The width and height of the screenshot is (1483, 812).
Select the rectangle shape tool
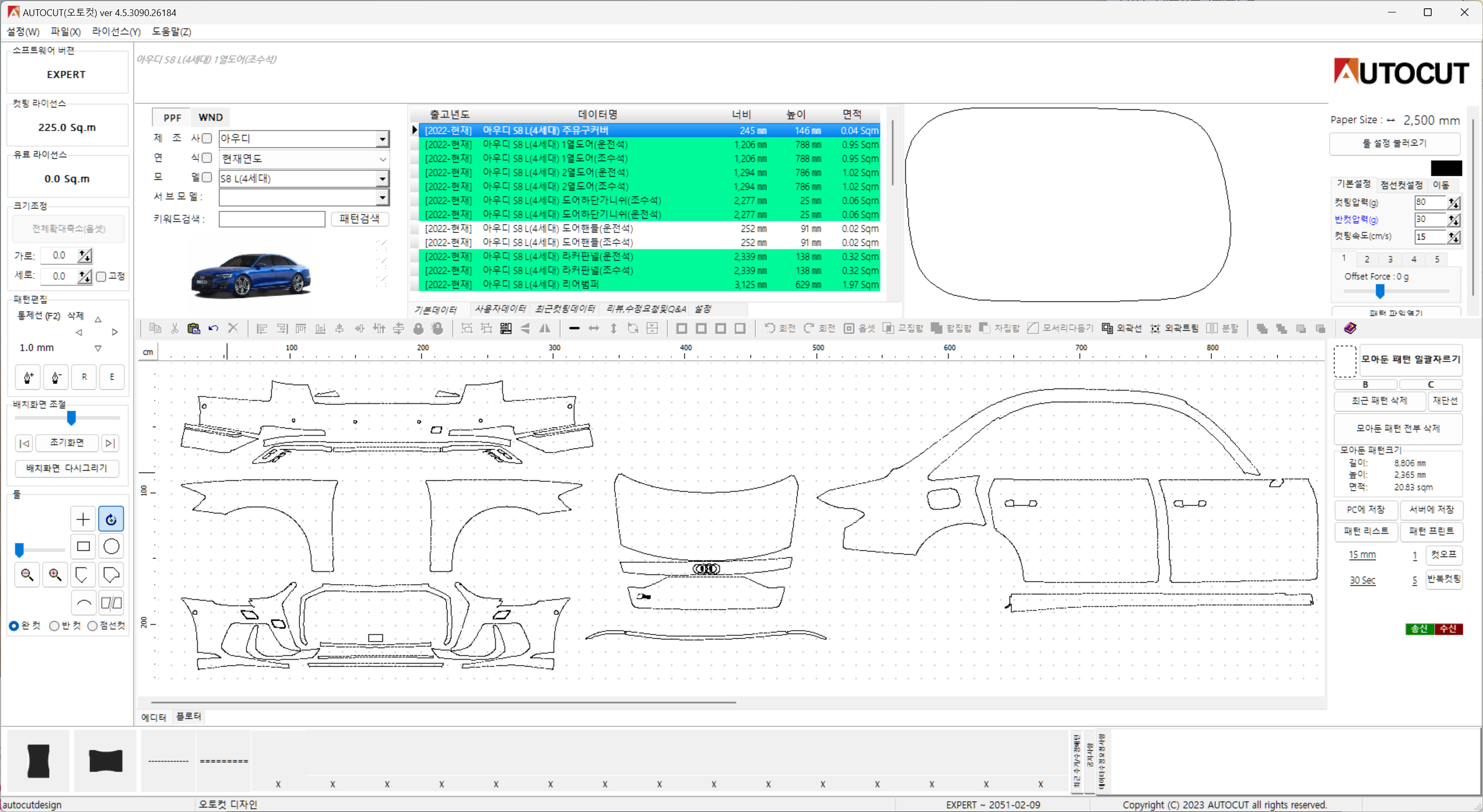click(83, 546)
